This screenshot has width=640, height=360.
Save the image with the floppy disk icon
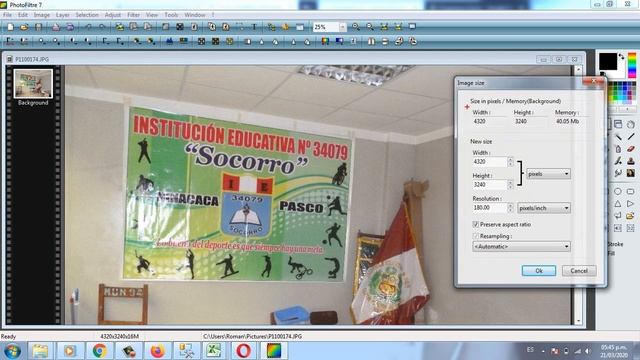(38, 27)
